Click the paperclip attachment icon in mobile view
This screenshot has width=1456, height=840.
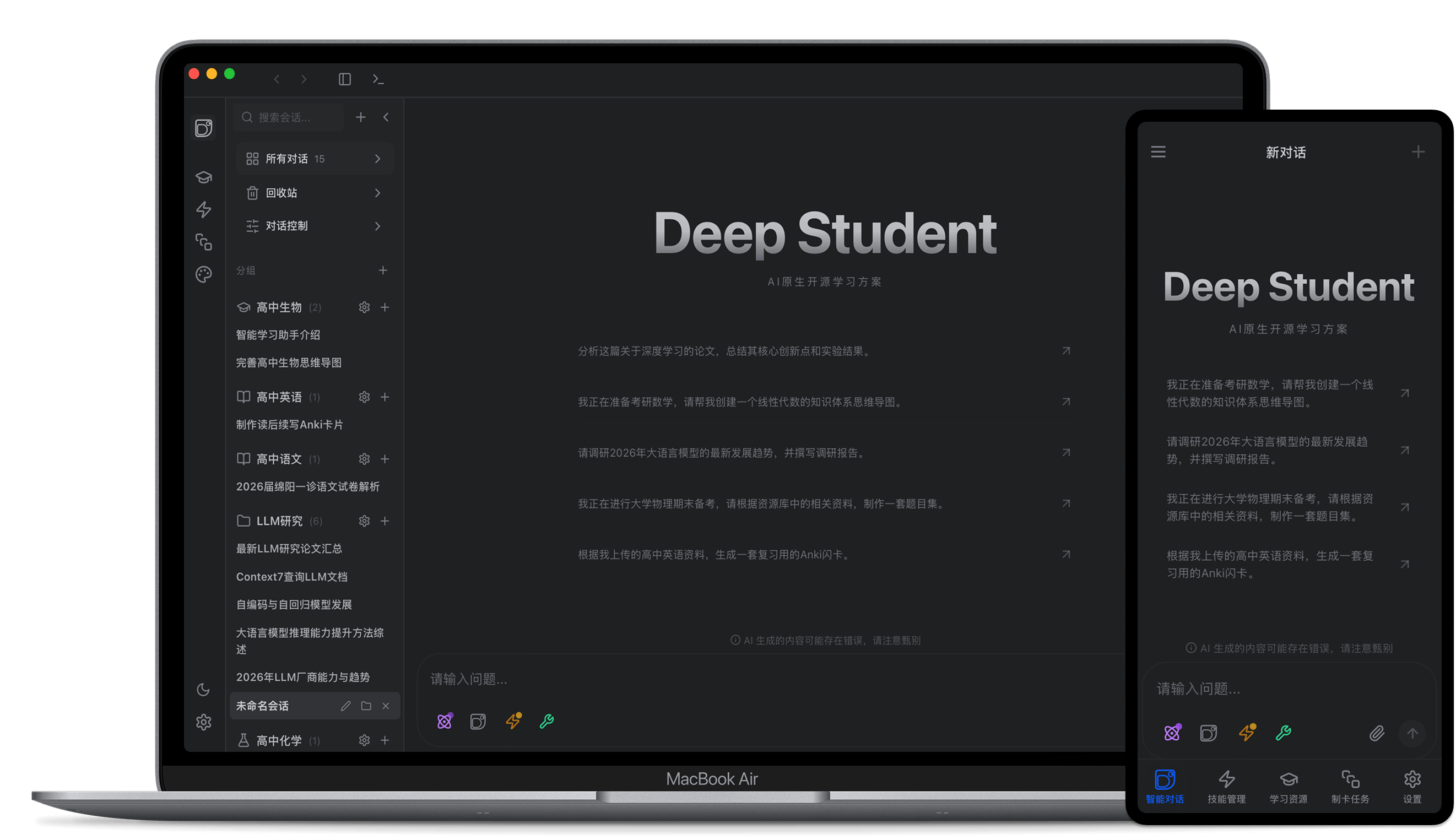click(x=1376, y=733)
